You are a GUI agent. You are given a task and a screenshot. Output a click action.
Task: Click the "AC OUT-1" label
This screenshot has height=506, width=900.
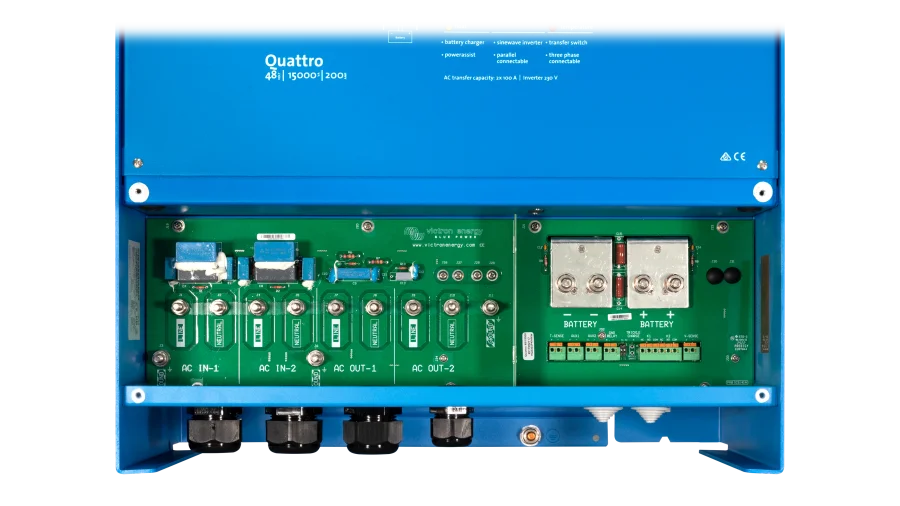(355, 368)
